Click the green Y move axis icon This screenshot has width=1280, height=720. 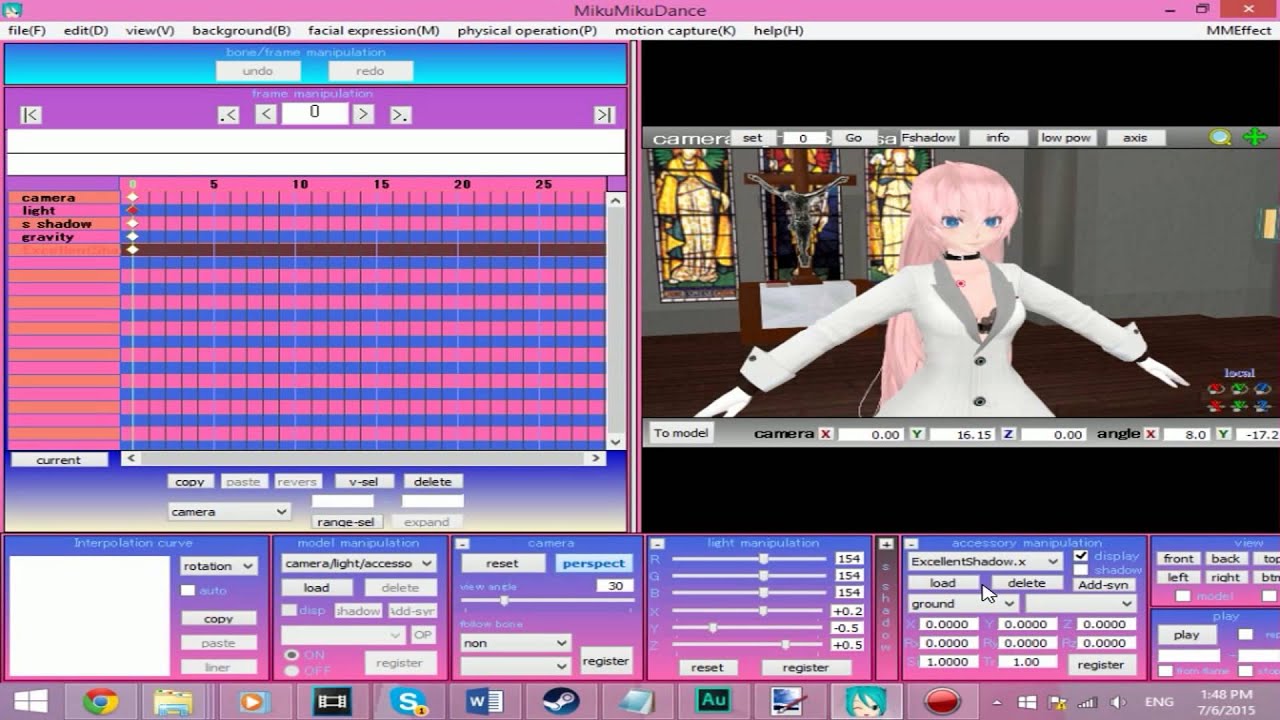pos(1239,405)
